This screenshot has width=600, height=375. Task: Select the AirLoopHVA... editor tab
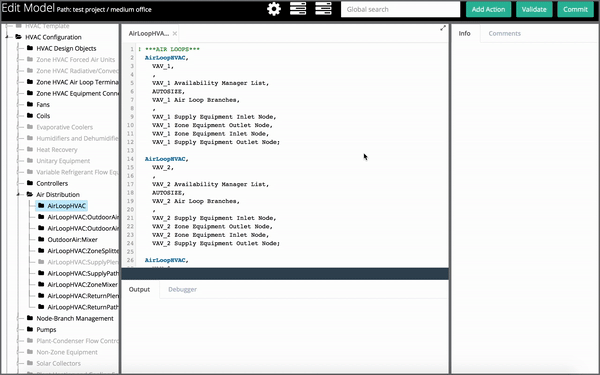(x=149, y=33)
